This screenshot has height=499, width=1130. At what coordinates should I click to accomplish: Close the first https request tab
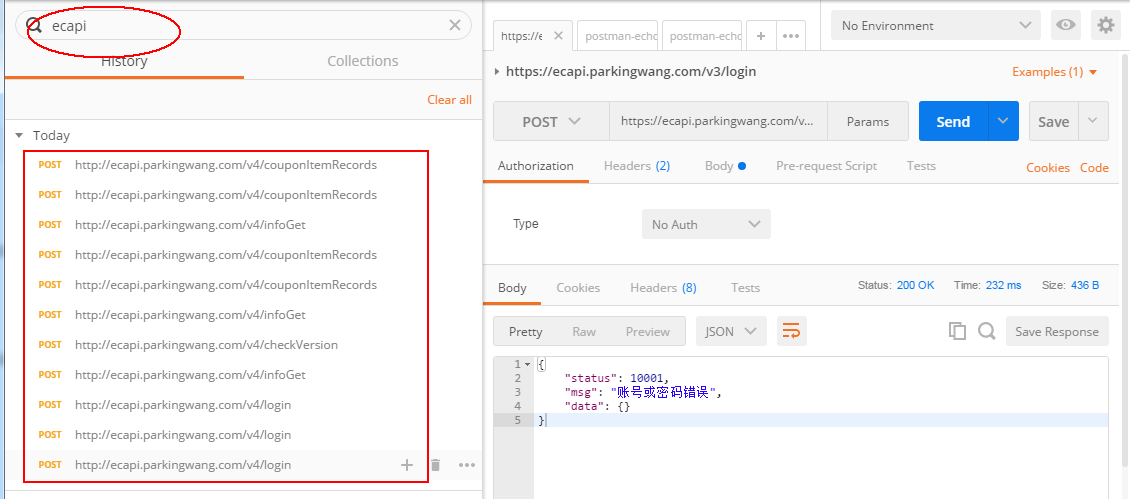pyautogui.click(x=561, y=36)
